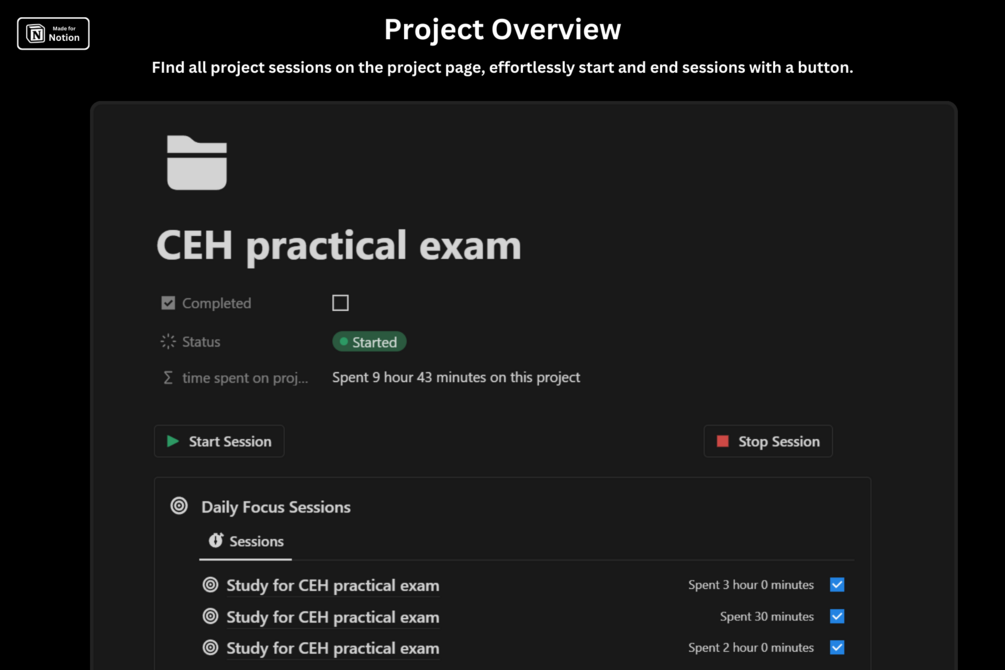Click target icon of third study session

[210, 647]
